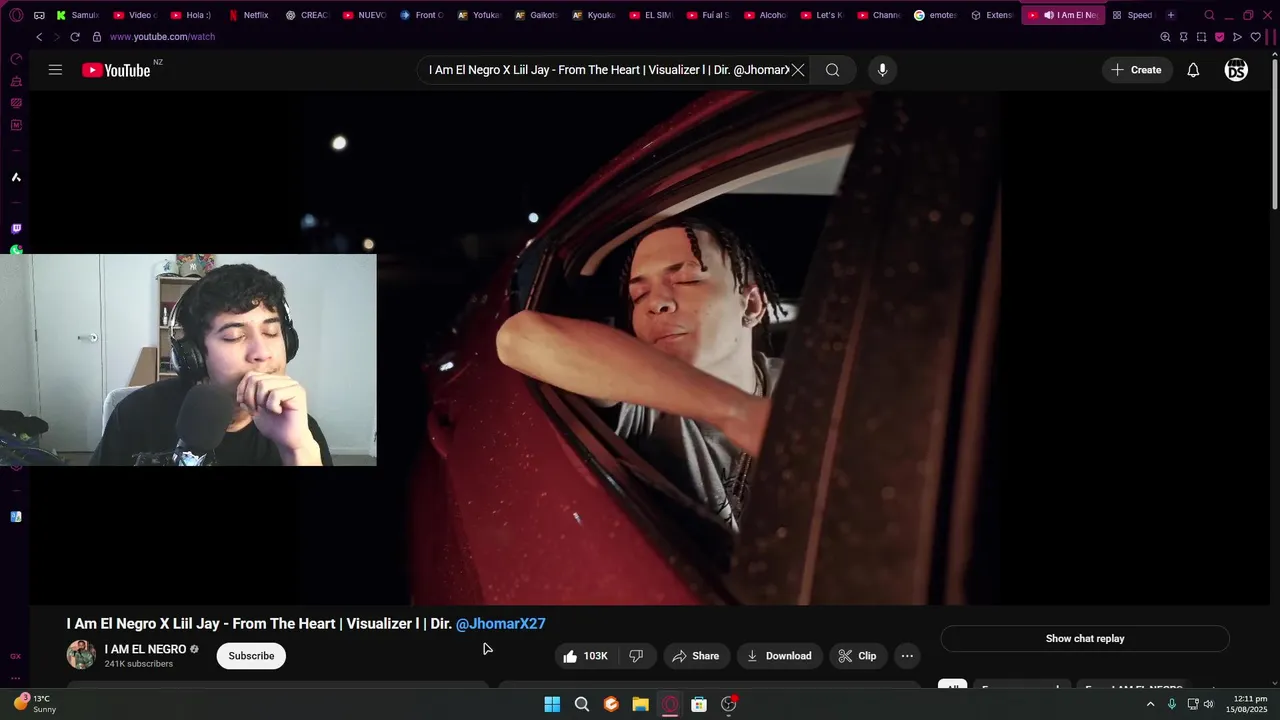Open the Windows Start menu

pos(552,704)
